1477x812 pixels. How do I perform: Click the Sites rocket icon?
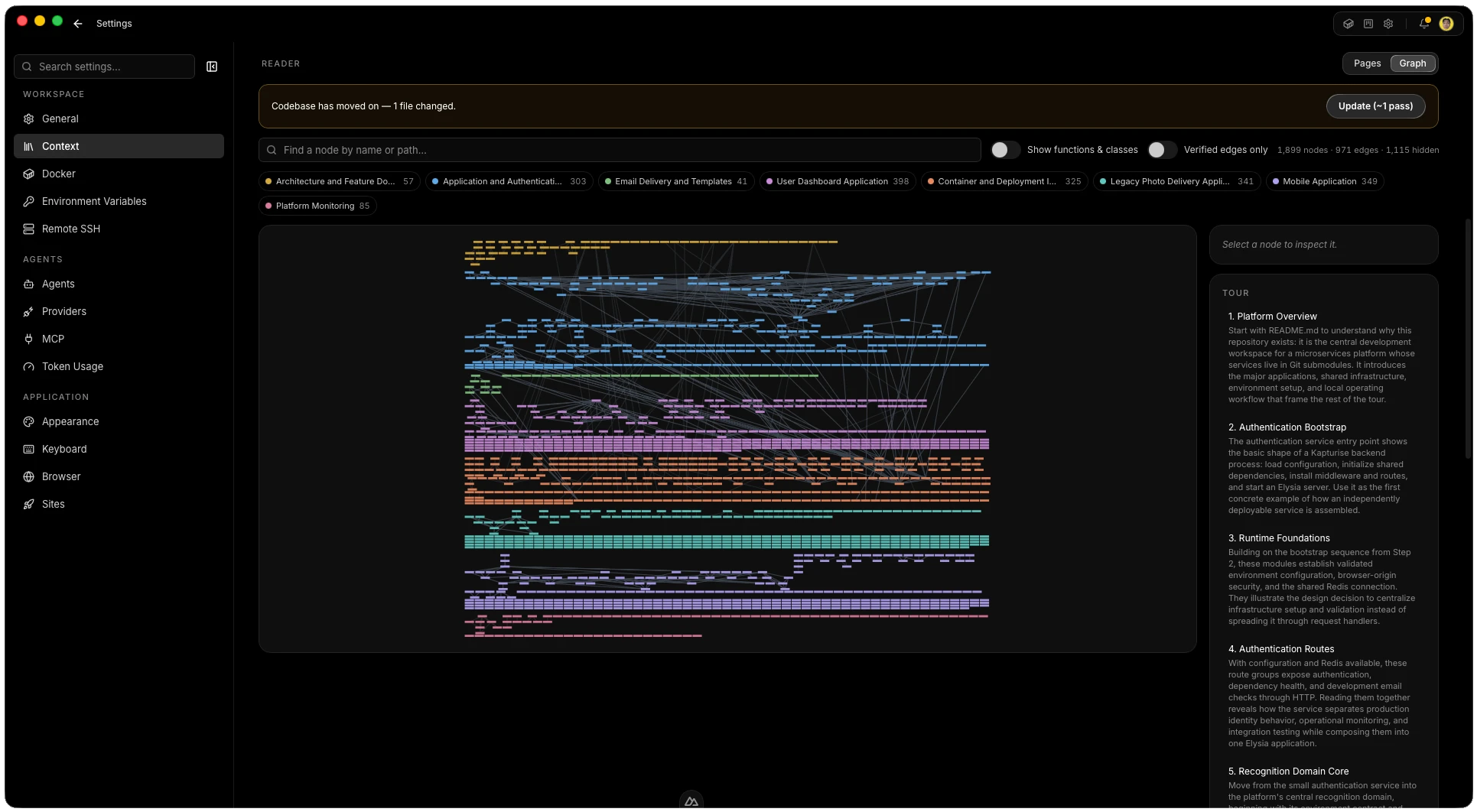[x=29, y=504]
